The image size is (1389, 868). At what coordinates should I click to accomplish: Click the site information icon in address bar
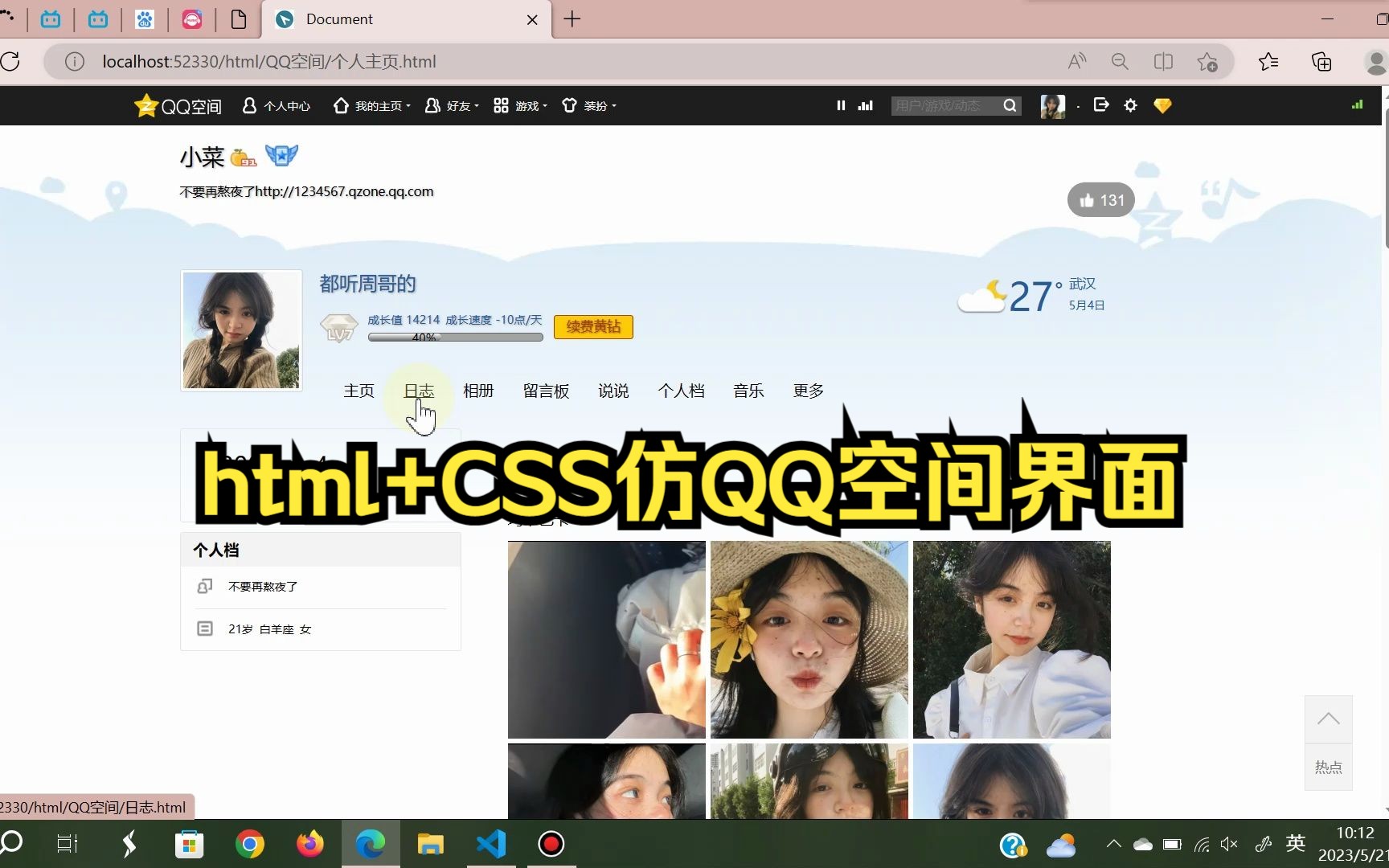click(x=75, y=61)
